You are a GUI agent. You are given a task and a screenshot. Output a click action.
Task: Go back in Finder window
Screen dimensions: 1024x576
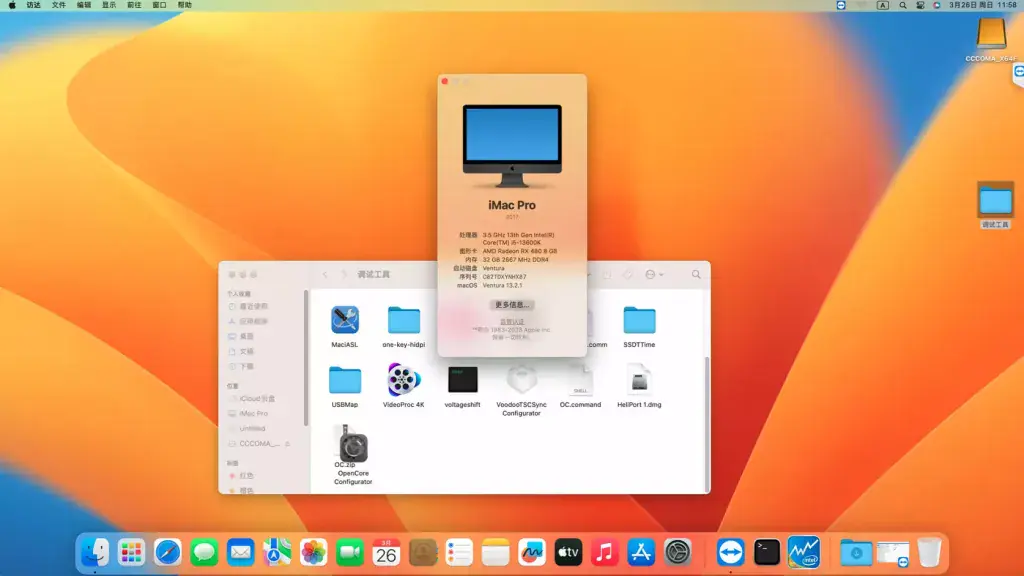[325, 274]
